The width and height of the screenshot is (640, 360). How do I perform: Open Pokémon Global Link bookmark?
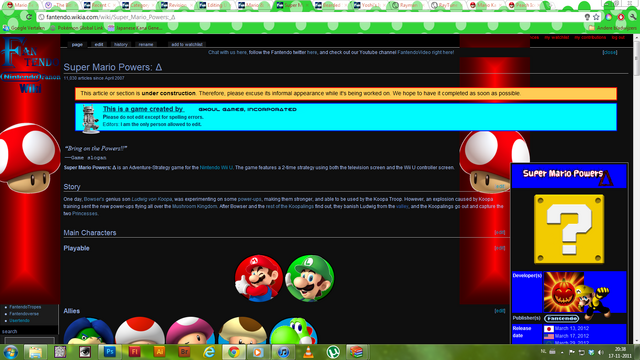(77, 28)
